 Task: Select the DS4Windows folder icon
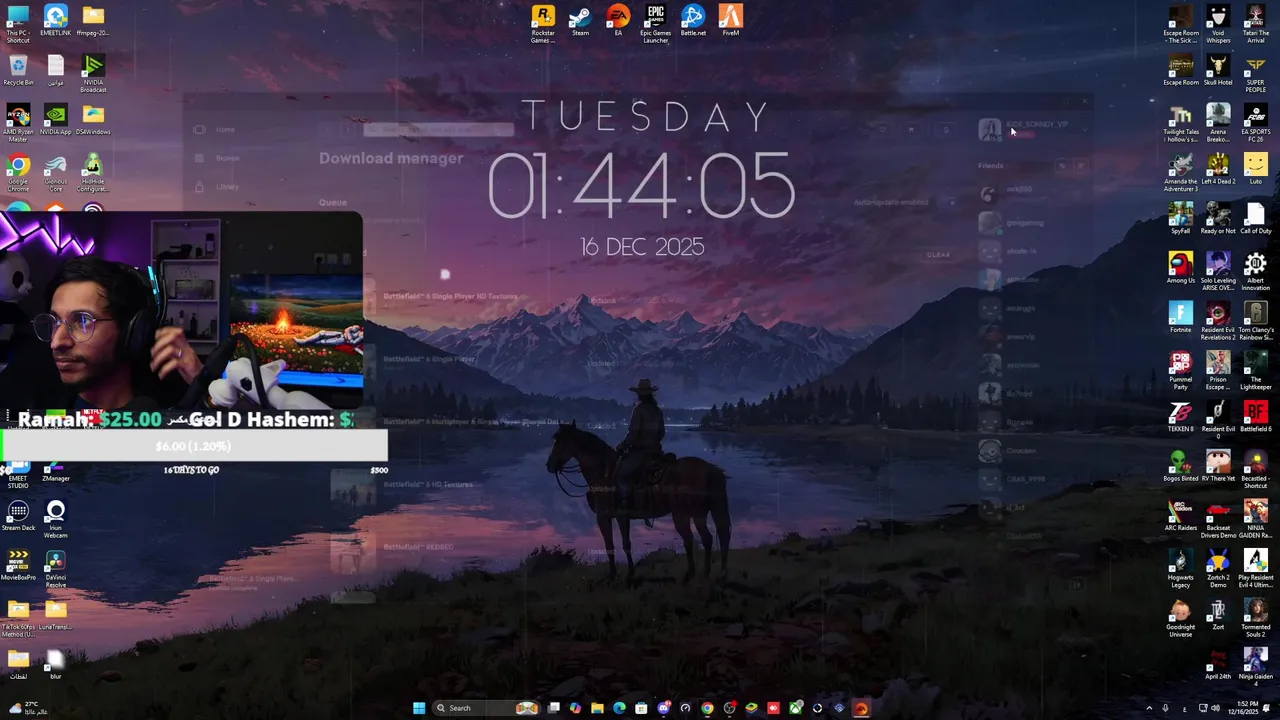[x=93, y=120]
